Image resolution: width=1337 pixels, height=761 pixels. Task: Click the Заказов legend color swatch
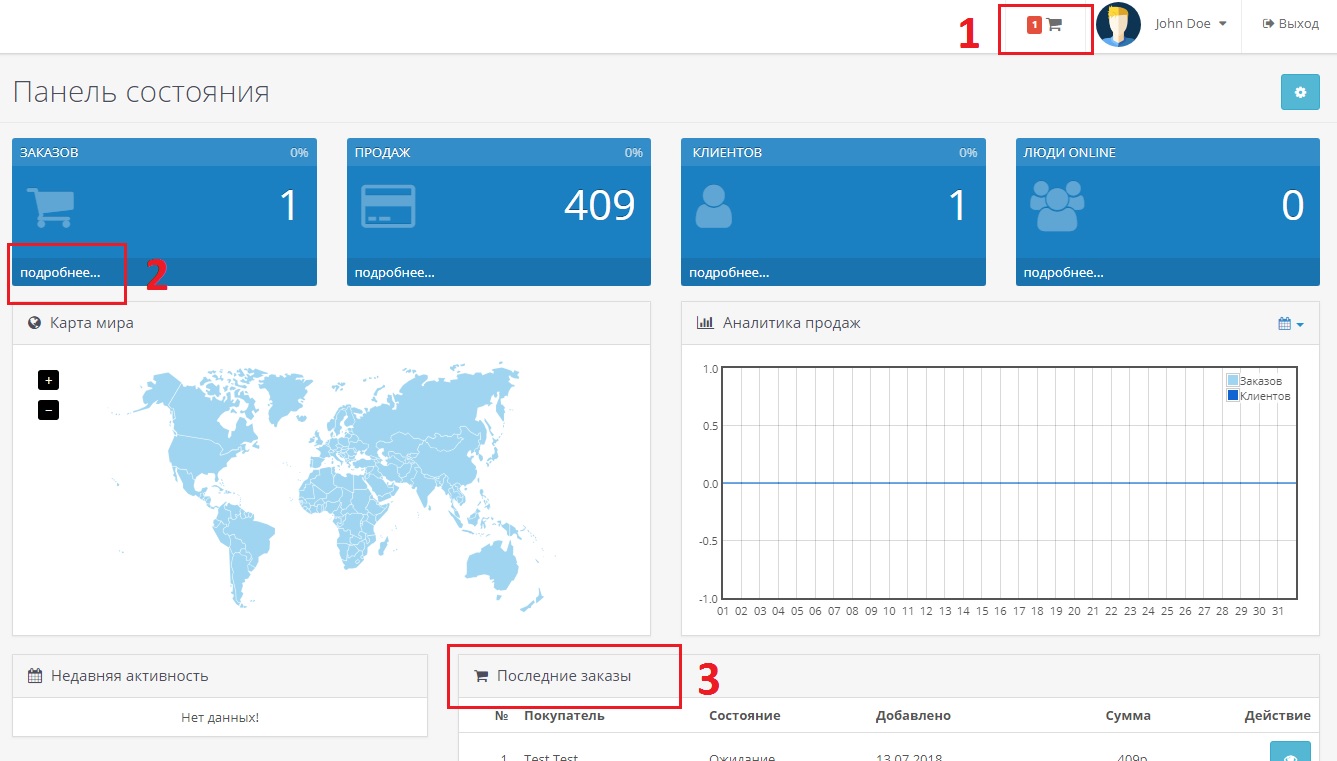(x=1233, y=380)
